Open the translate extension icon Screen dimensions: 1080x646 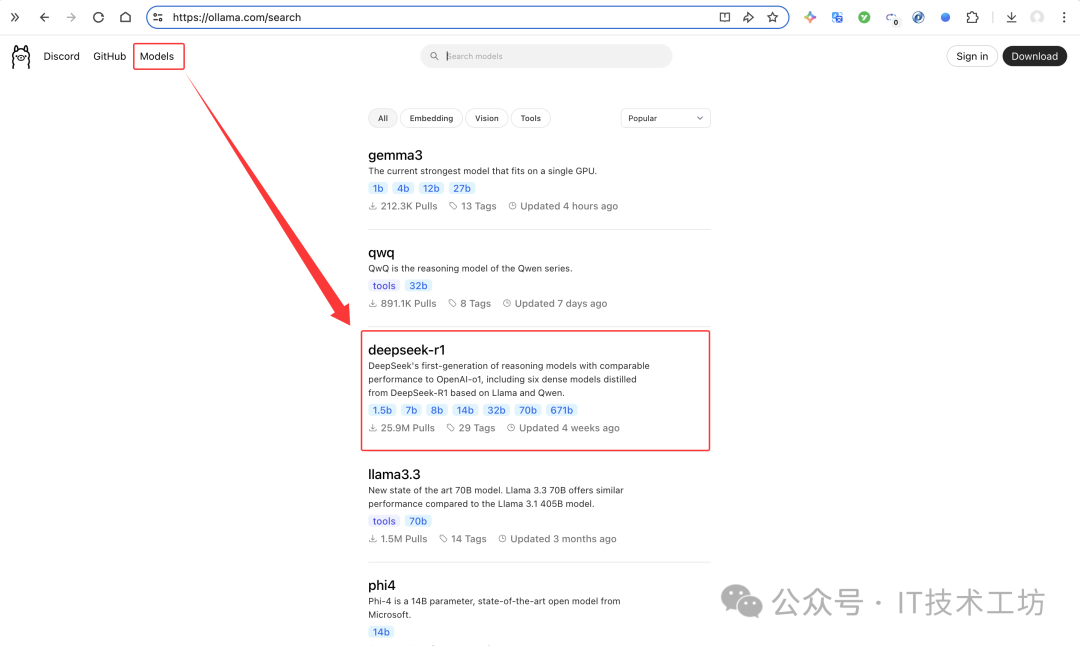pyautogui.click(x=837, y=17)
